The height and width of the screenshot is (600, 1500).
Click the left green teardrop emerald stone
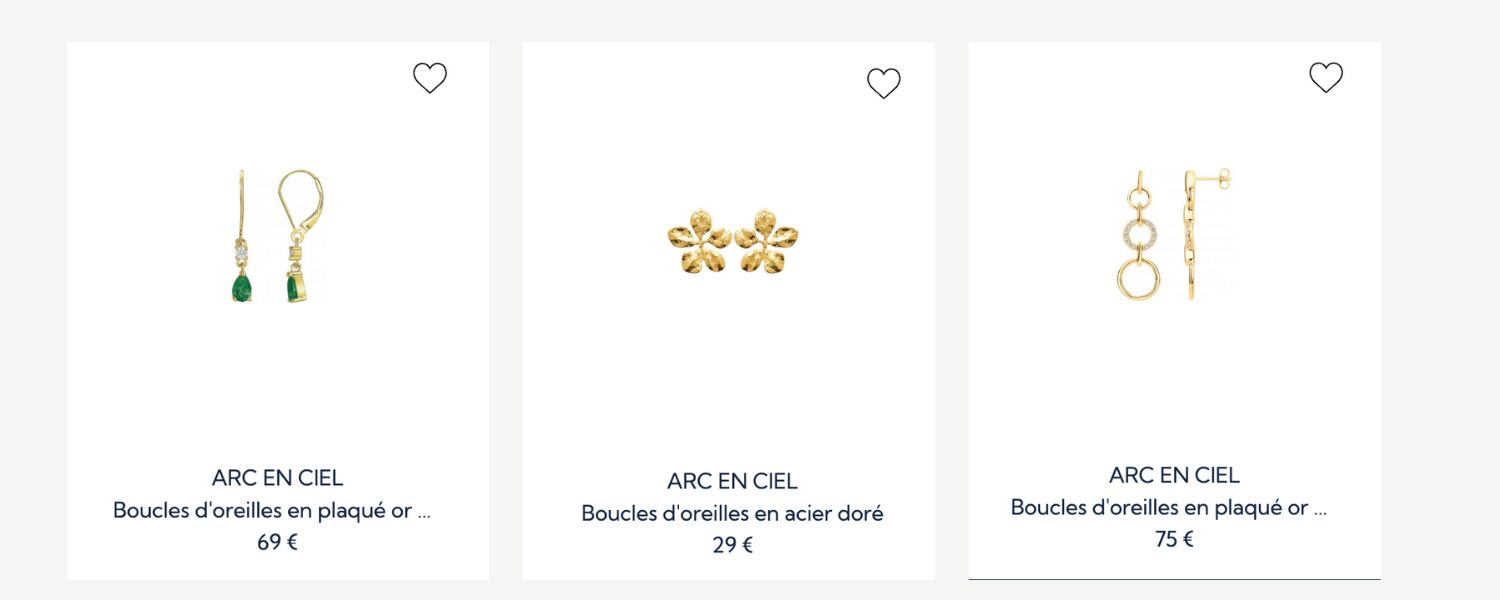click(241, 288)
